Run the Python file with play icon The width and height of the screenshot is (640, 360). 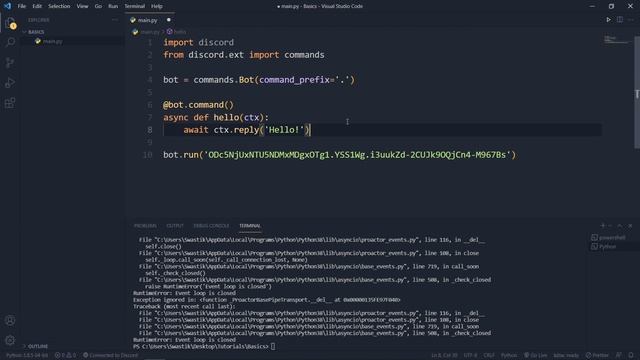coord(608,20)
